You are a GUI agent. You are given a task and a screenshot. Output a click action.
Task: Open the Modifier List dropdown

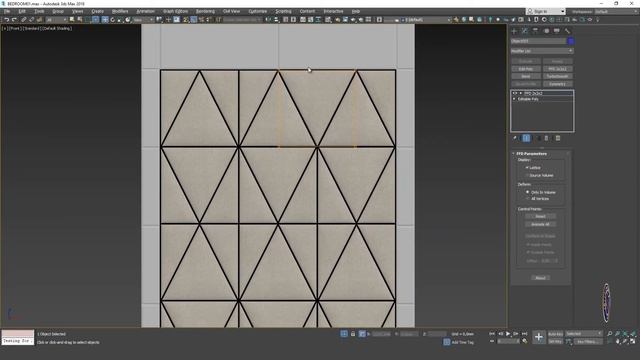542,51
